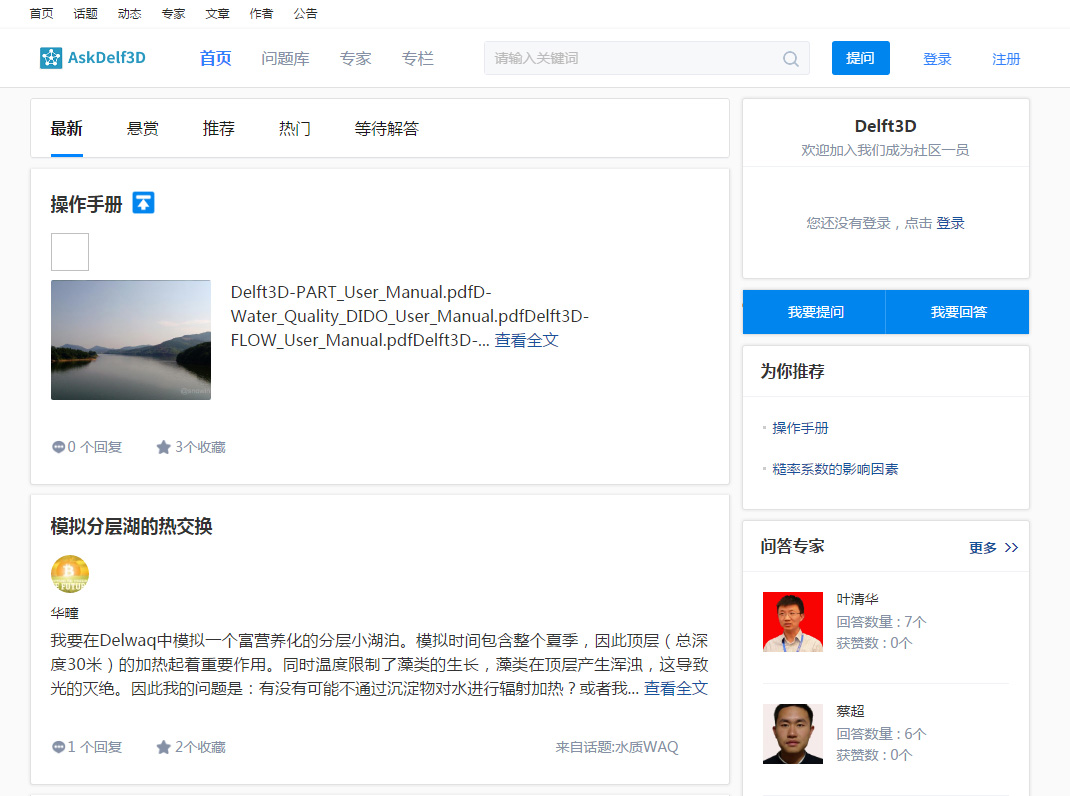Click 回答数量：7个 under 叶清华
The image size is (1070, 796).
pos(881,622)
